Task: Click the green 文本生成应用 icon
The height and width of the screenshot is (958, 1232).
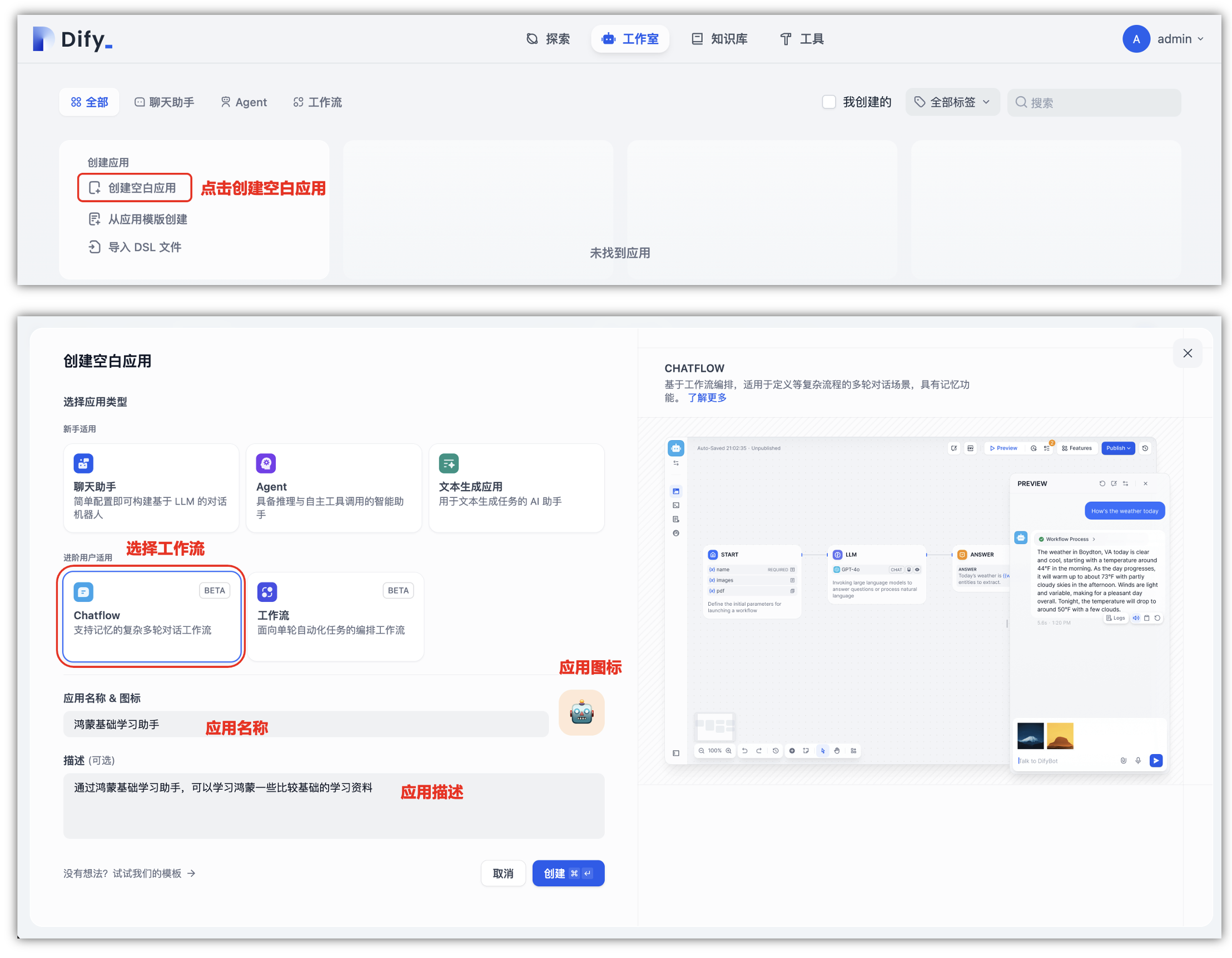Action: click(x=449, y=463)
